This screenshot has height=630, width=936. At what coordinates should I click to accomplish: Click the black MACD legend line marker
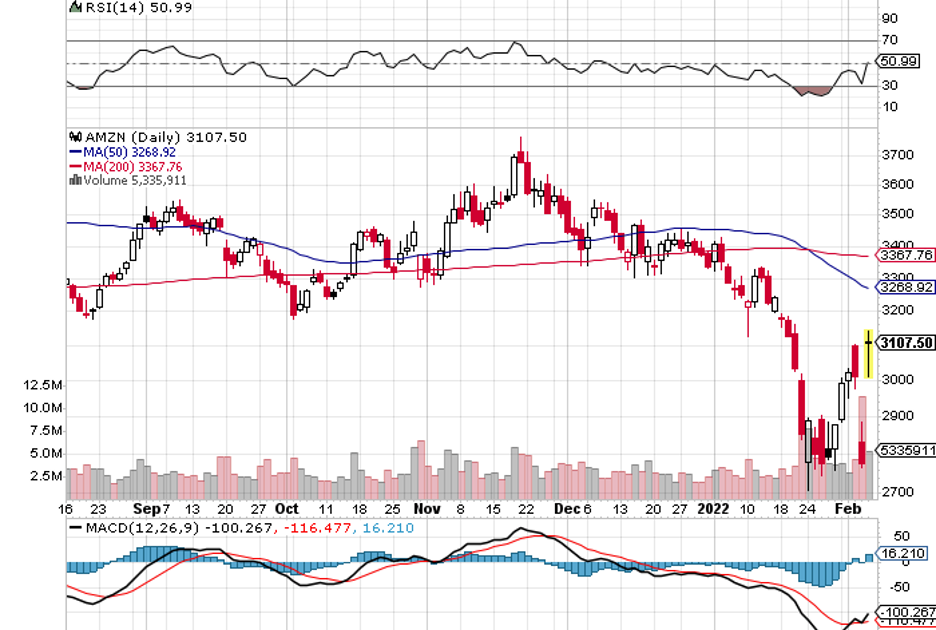[76, 526]
